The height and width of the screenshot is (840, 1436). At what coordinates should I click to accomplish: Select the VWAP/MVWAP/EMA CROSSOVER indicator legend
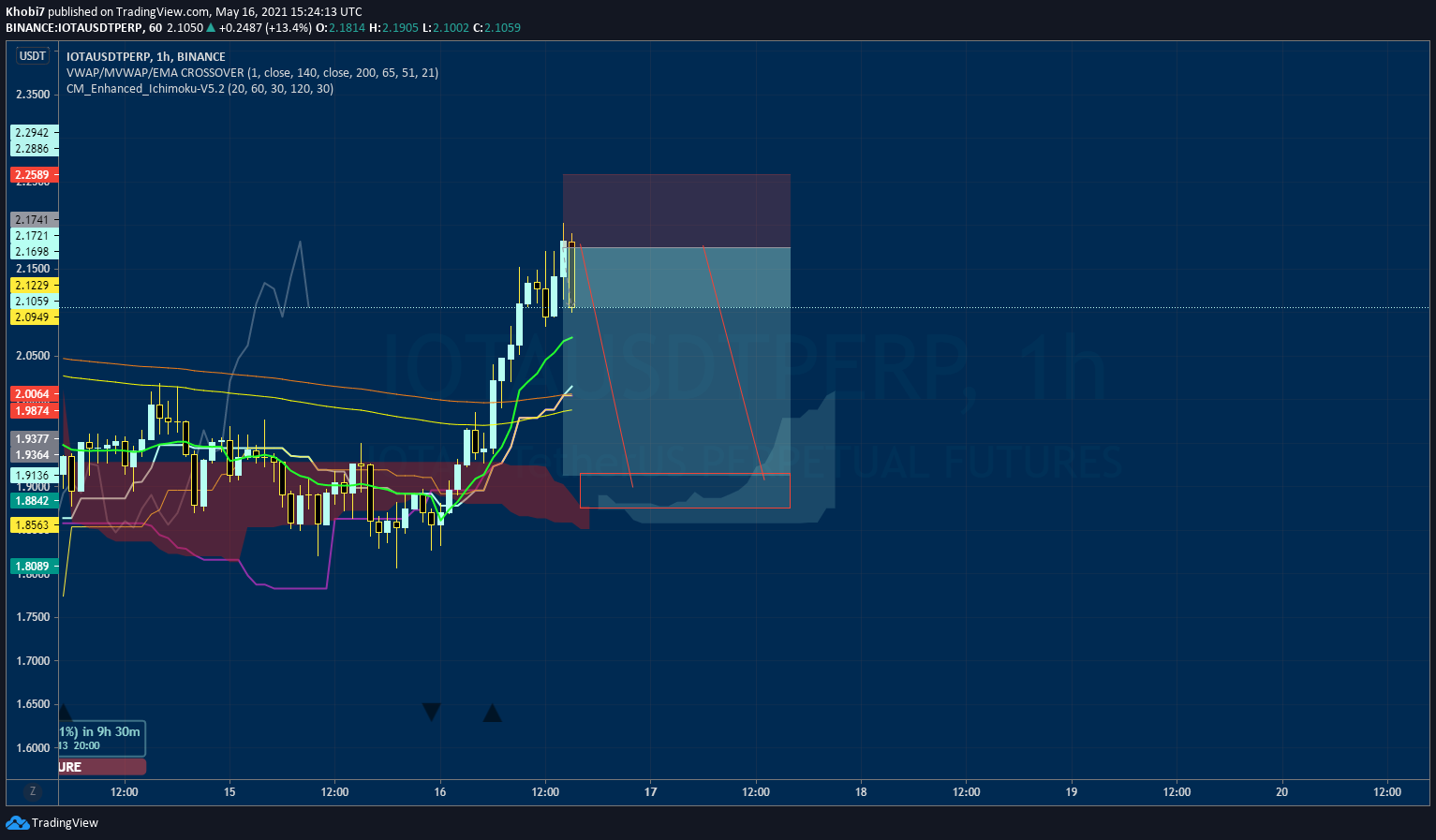click(252, 72)
